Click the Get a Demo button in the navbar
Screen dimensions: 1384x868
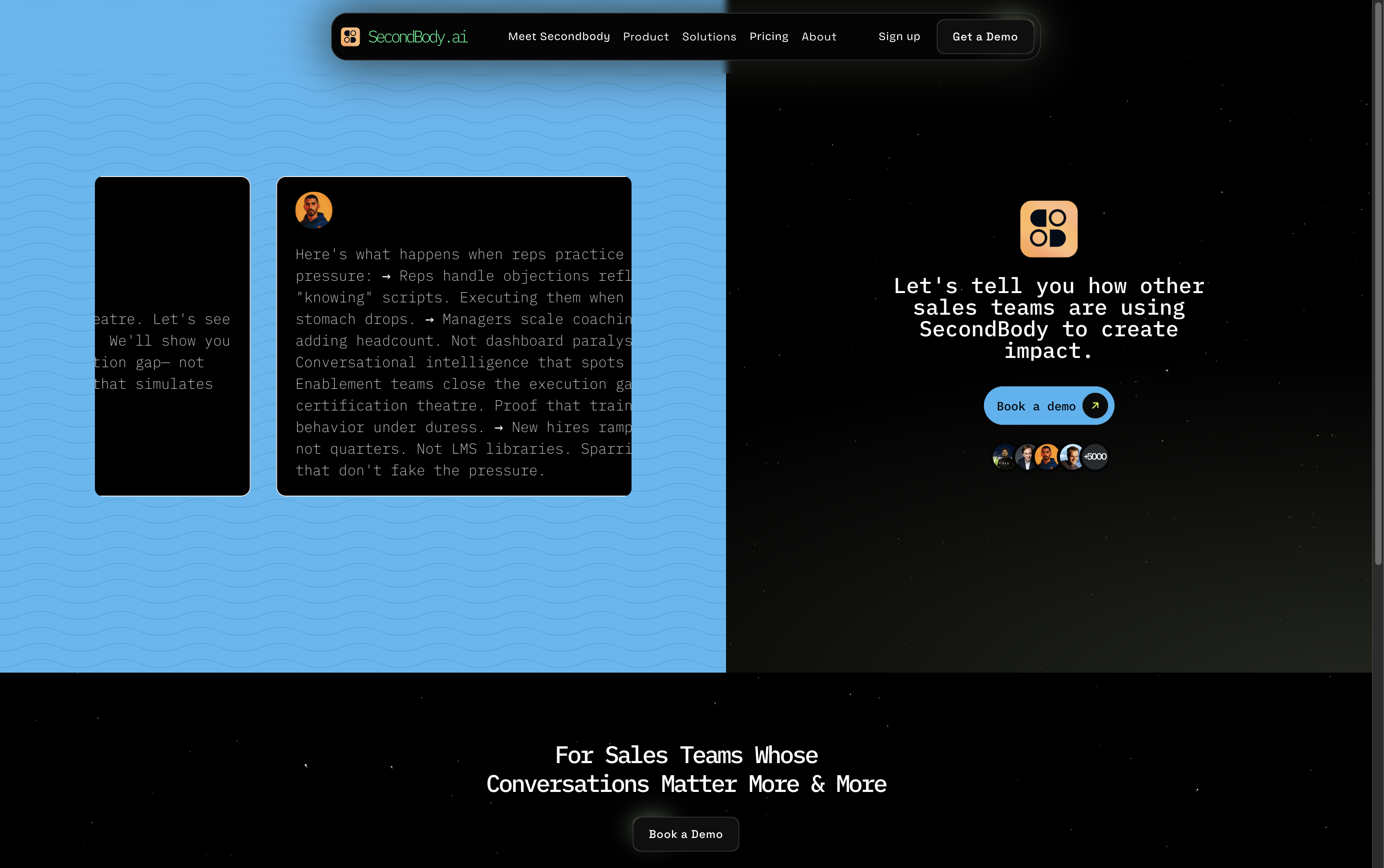(985, 37)
